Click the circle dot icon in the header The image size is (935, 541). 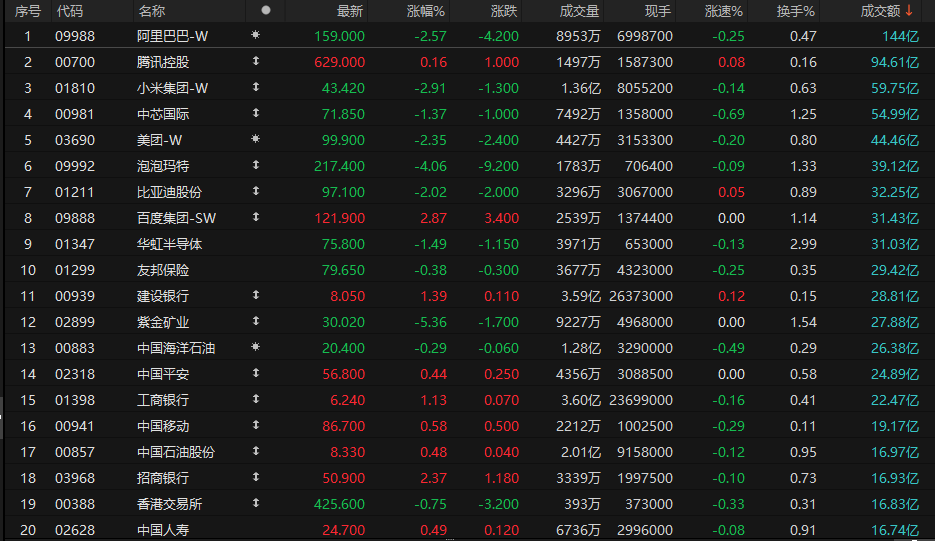[x=266, y=10]
